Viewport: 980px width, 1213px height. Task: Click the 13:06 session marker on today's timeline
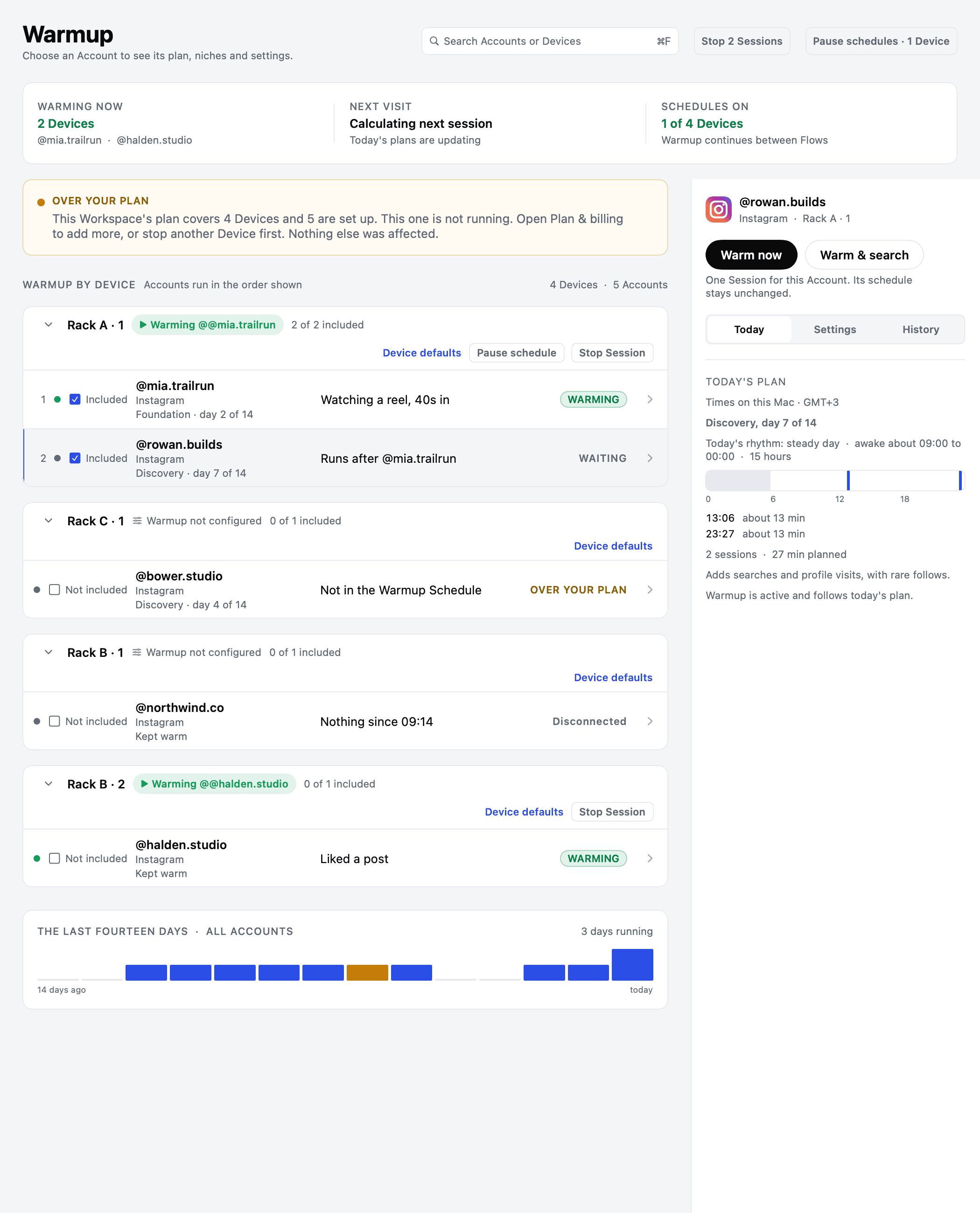848,481
